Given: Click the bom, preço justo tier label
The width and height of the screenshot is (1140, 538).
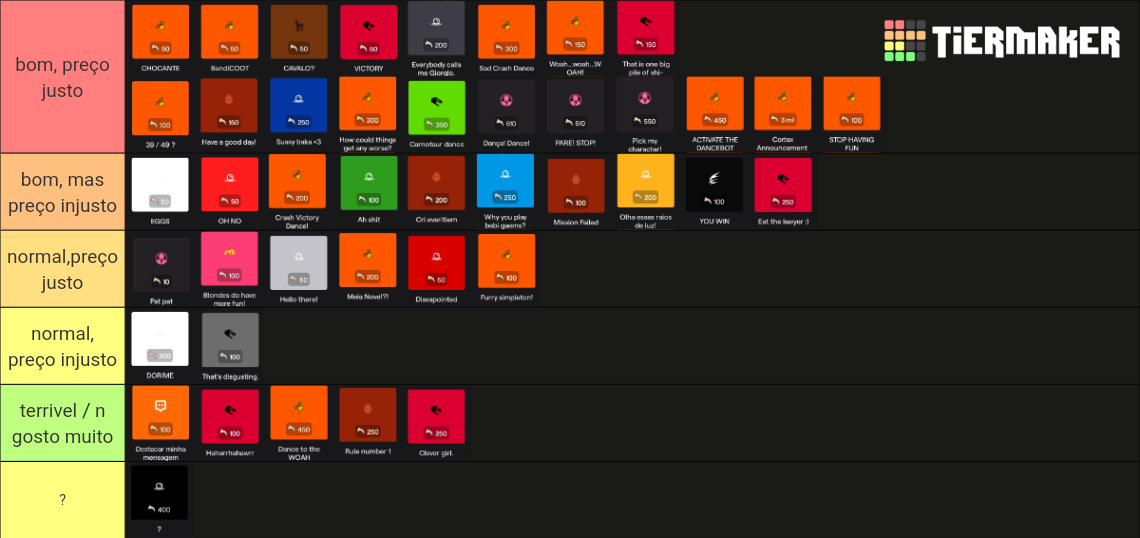Looking at the screenshot, I should [63, 77].
